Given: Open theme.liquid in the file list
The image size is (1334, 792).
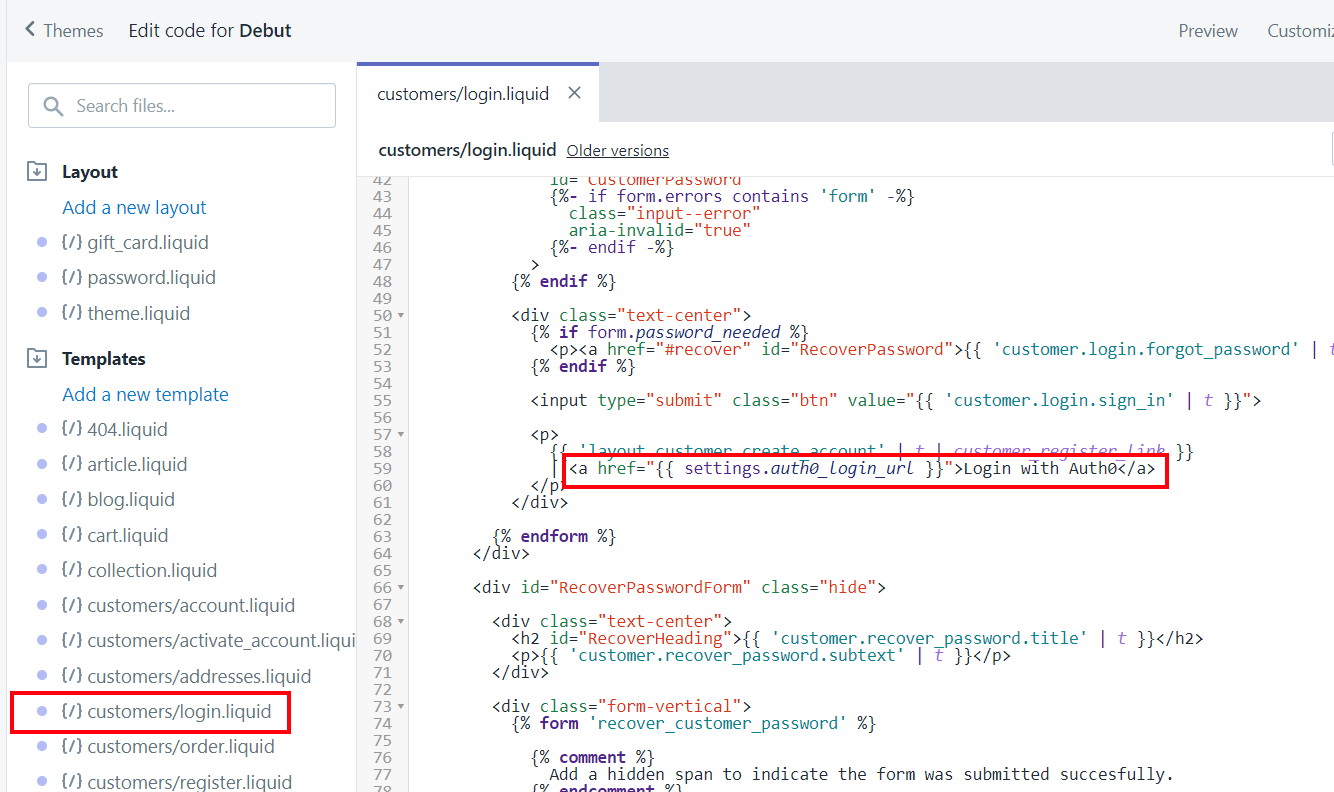Looking at the screenshot, I should [x=138, y=314].
